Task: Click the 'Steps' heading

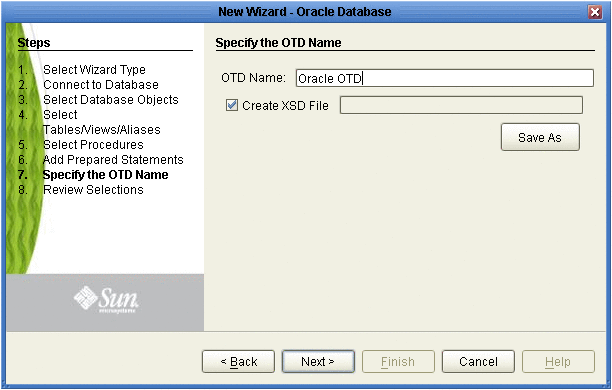Action: 34,43
